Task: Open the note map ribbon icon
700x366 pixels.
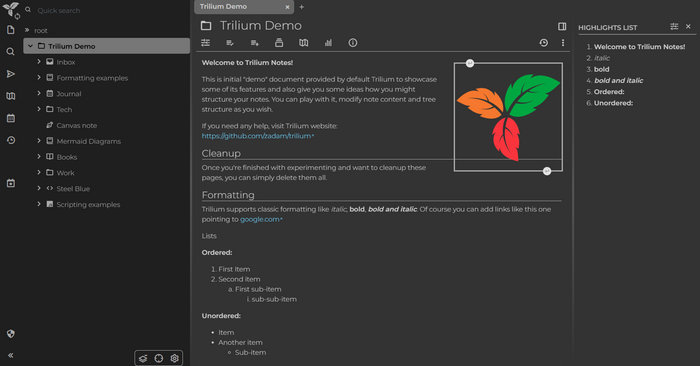Action: coord(304,43)
